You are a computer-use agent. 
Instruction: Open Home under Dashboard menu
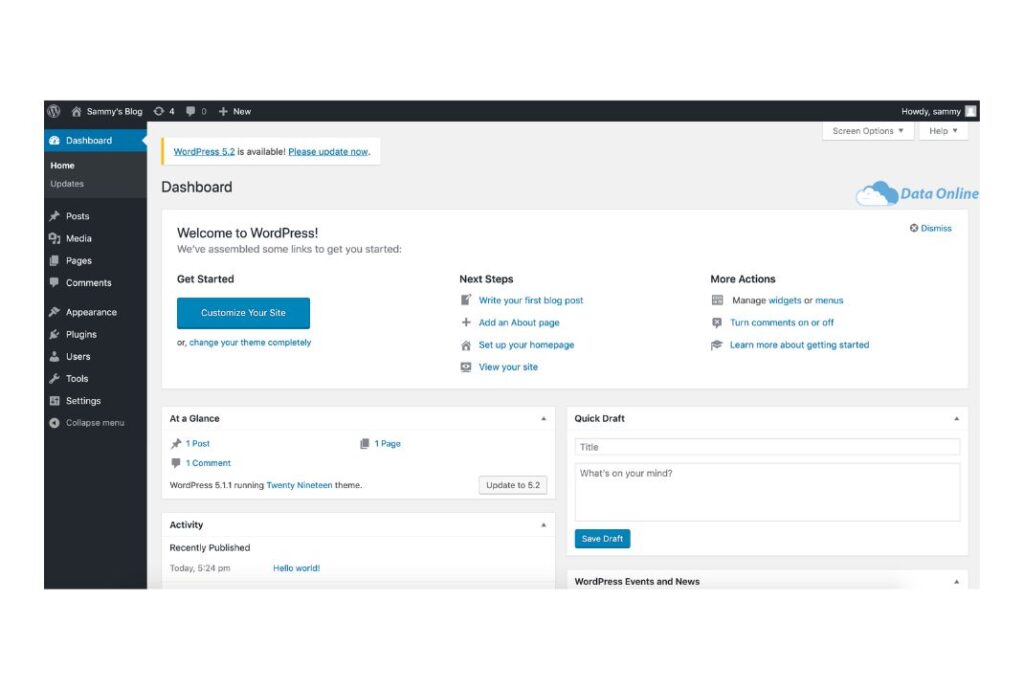[62, 166]
